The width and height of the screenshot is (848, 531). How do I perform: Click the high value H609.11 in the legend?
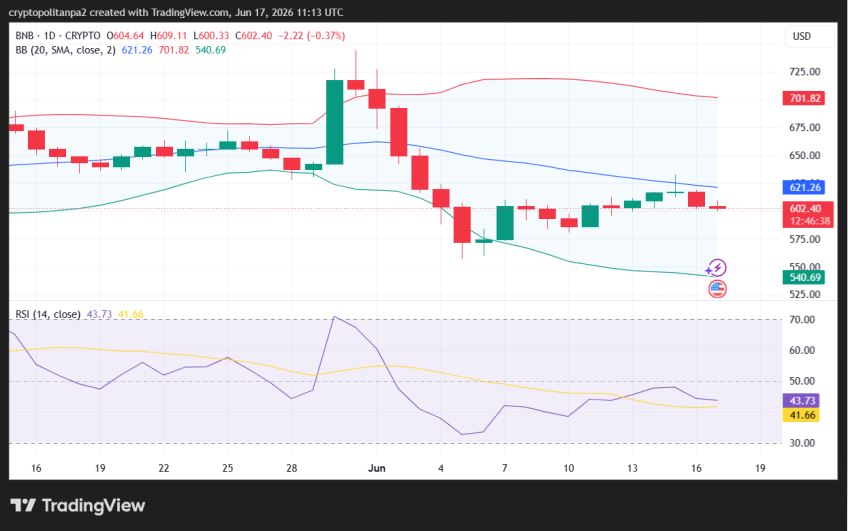[169, 36]
